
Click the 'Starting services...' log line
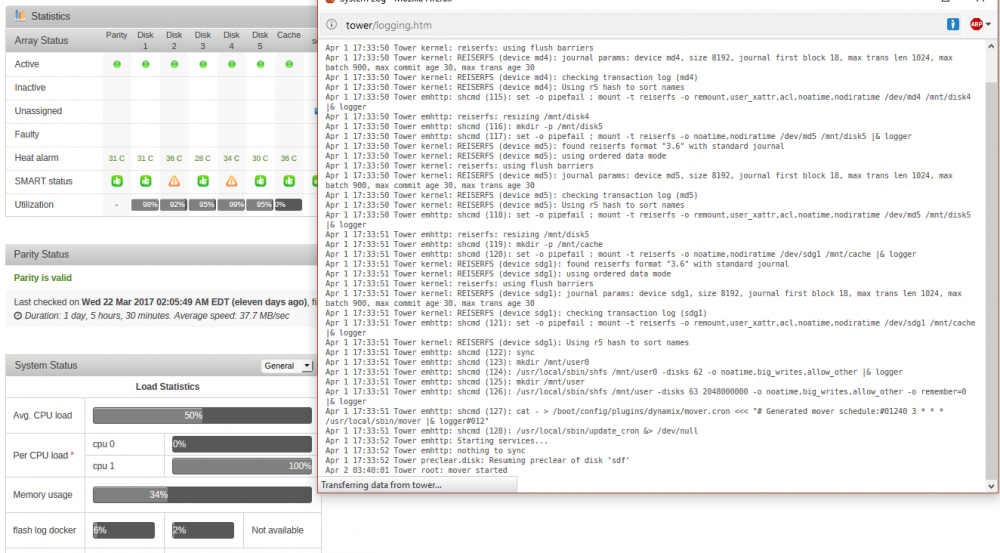click(x=436, y=441)
